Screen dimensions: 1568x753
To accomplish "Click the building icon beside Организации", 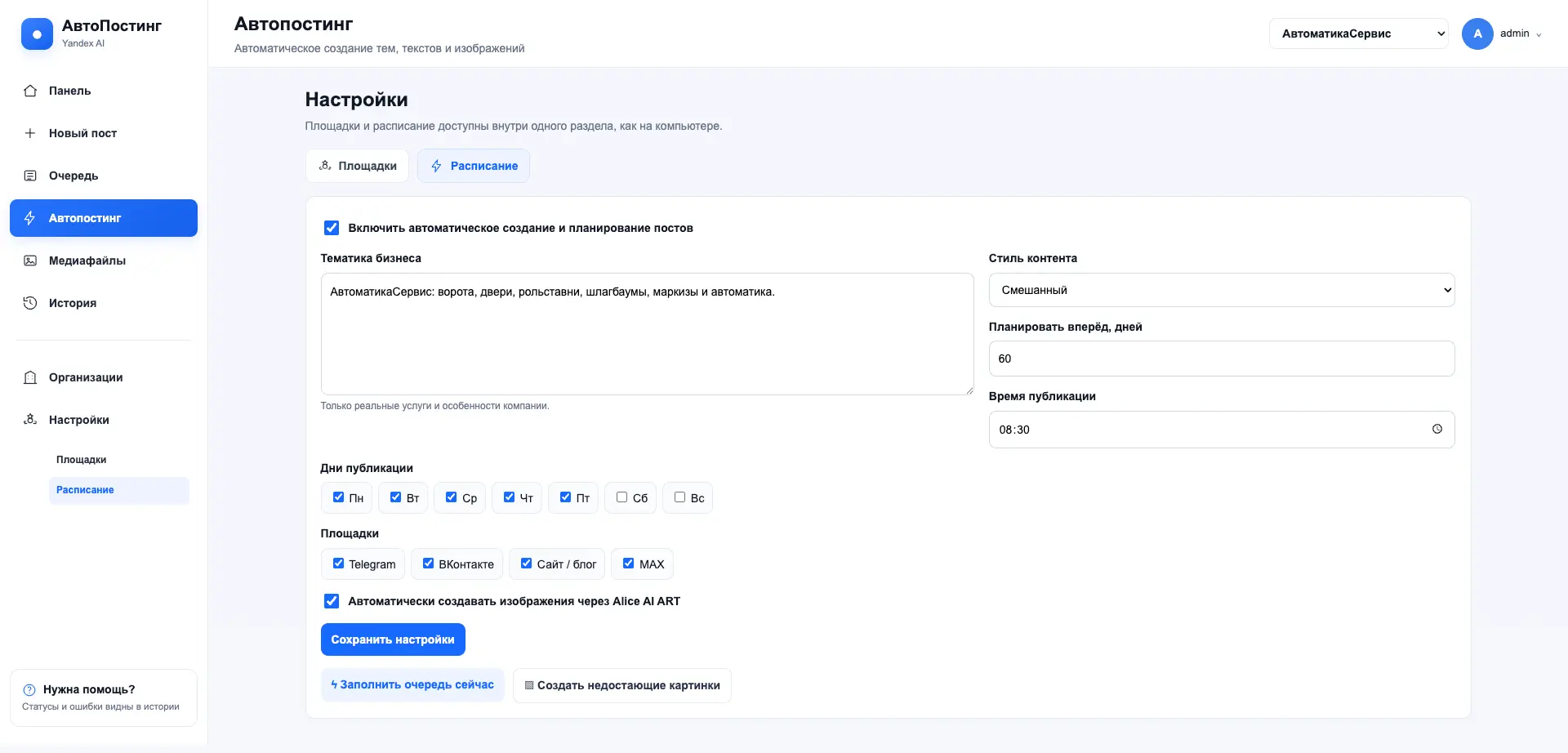I will pyautogui.click(x=30, y=377).
